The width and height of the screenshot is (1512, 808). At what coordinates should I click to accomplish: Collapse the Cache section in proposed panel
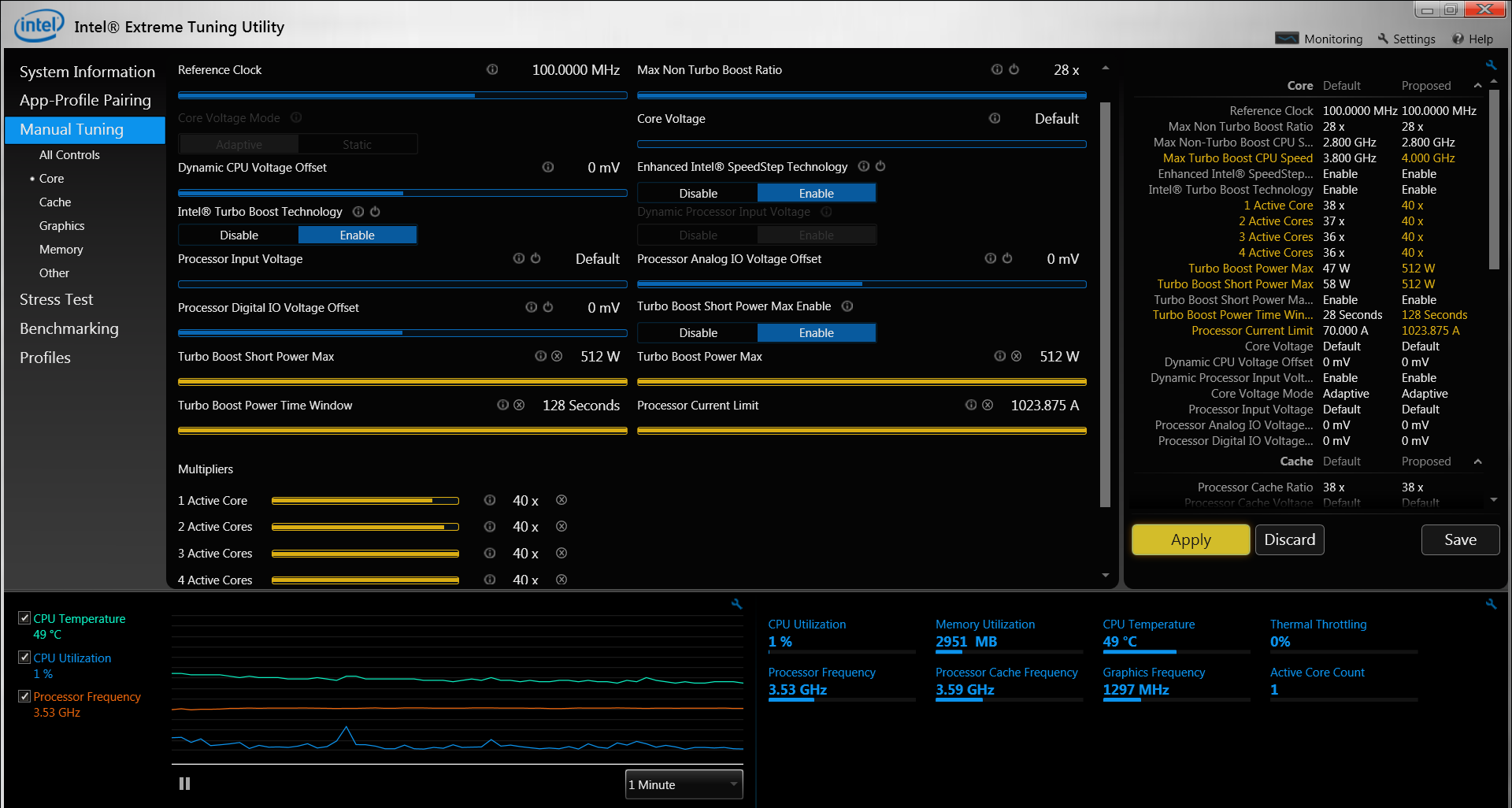coord(1477,461)
